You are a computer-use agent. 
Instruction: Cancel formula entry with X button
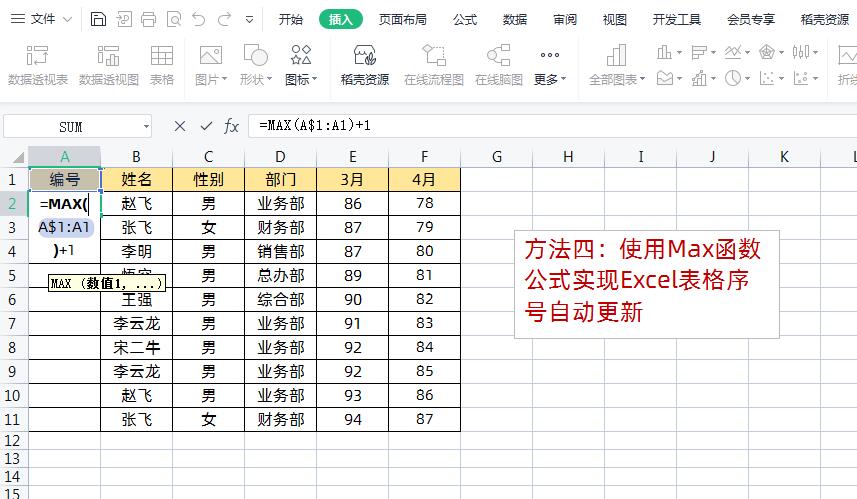179,126
